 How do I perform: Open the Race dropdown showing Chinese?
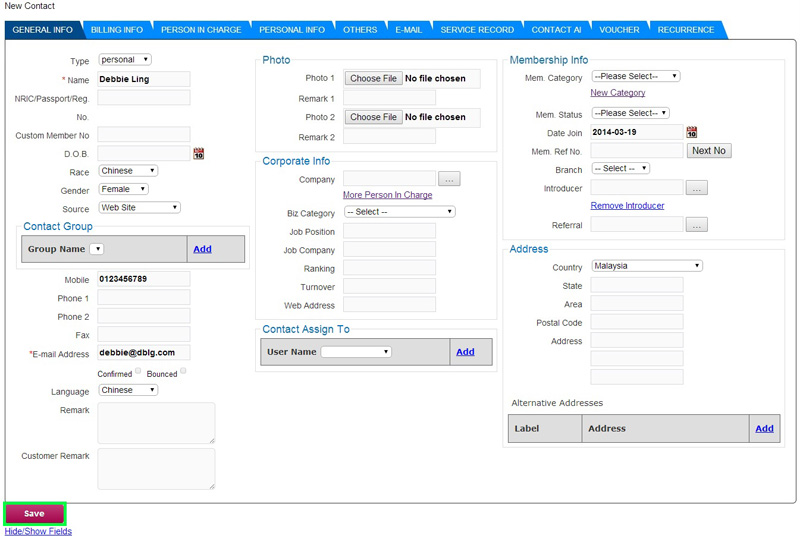point(128,171)
